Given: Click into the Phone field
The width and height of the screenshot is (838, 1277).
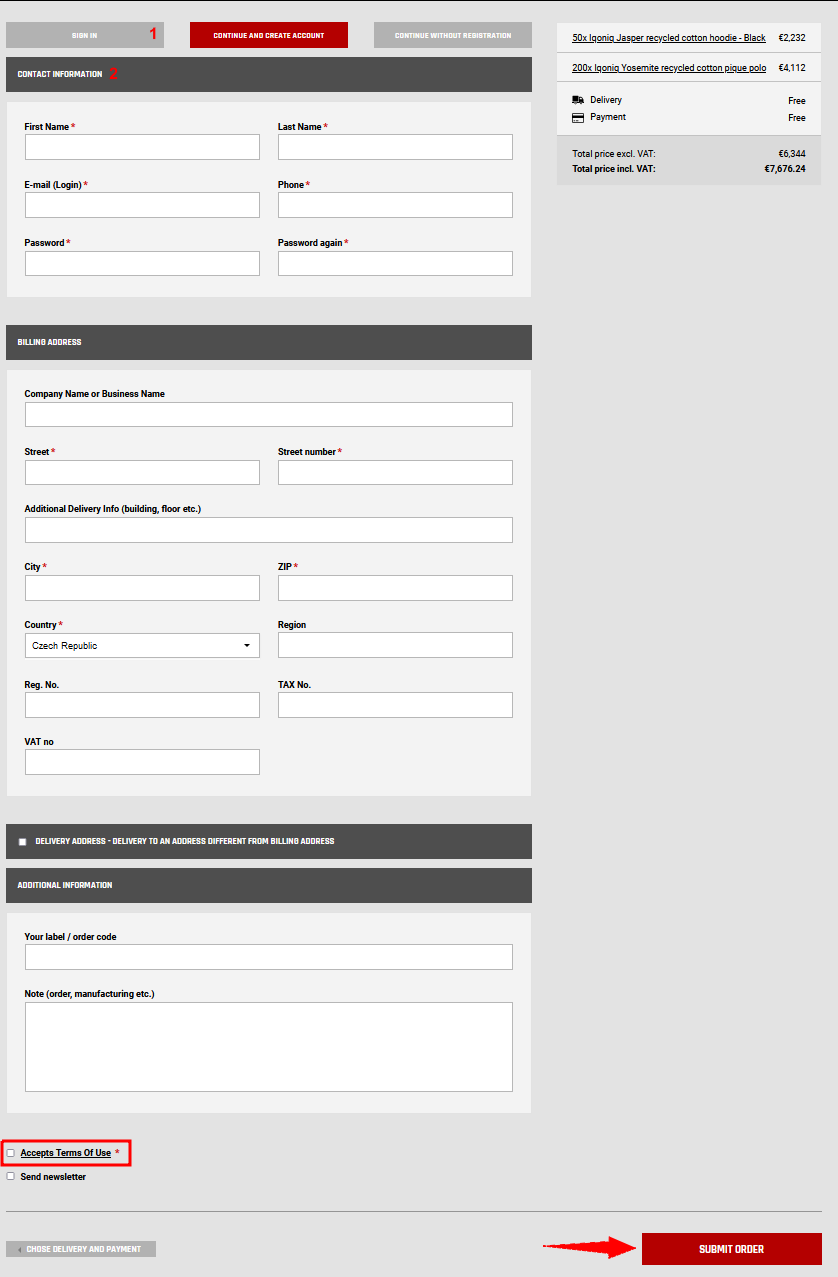Looking at the screenshot, I should (x=395, y=205).
